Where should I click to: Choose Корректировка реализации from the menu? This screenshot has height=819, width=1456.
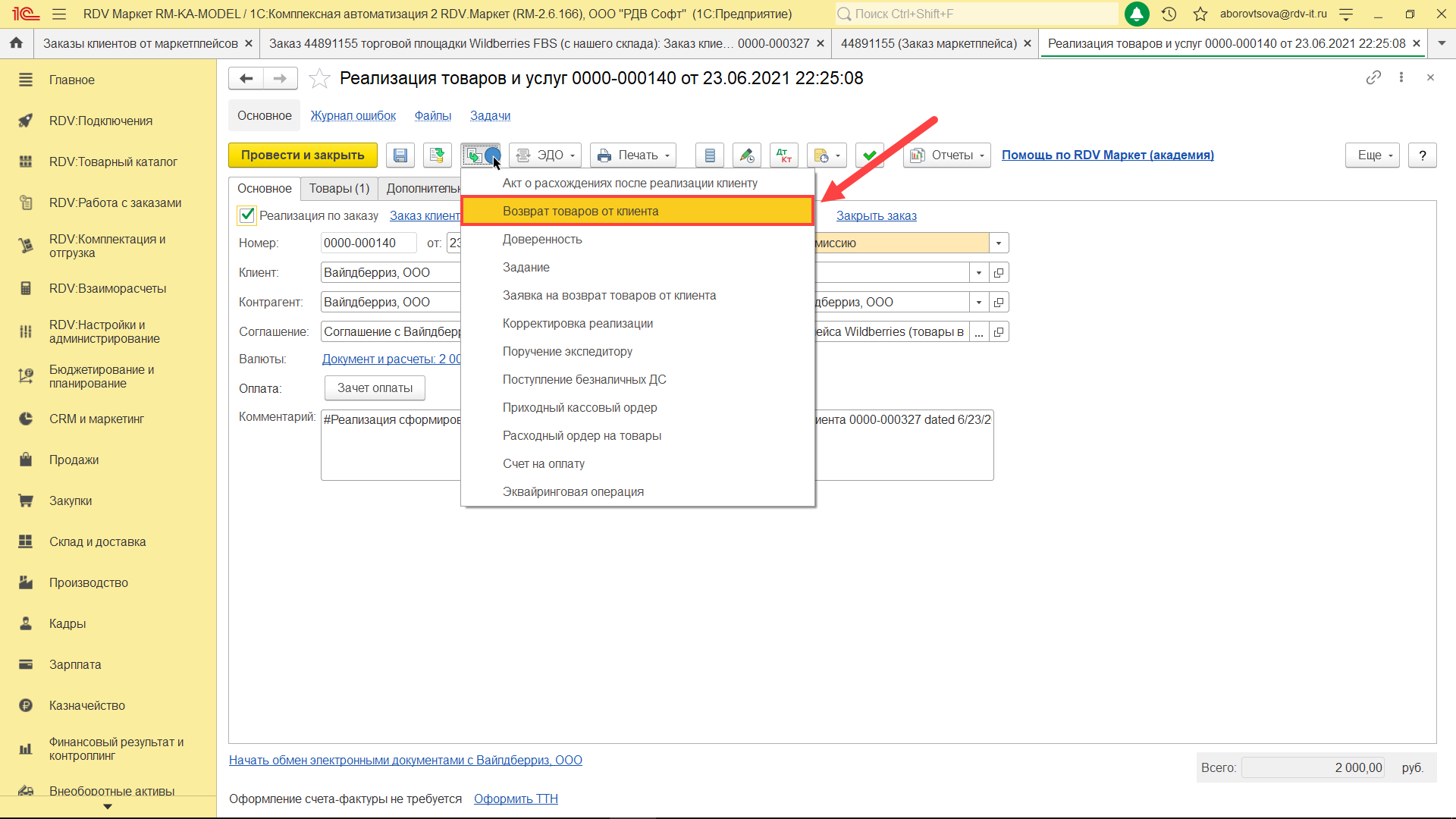click(x=577, y=324)
